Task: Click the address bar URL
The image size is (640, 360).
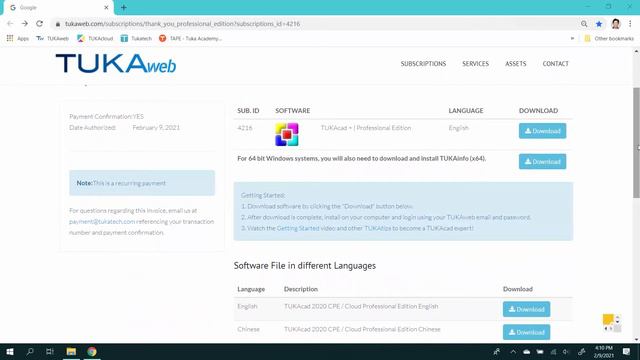Action: point(182,24)
